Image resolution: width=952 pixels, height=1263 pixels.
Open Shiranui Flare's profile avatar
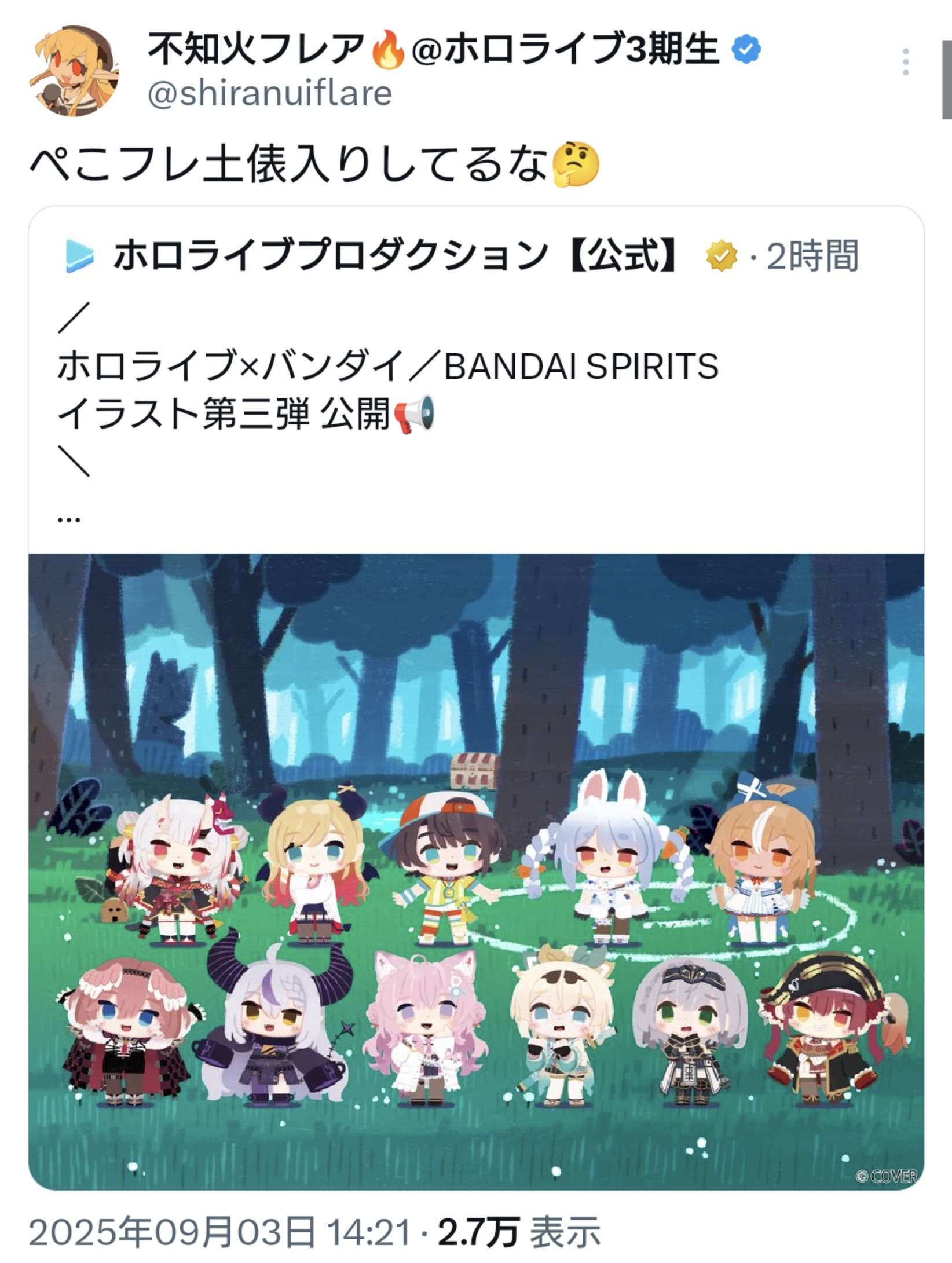74,71
